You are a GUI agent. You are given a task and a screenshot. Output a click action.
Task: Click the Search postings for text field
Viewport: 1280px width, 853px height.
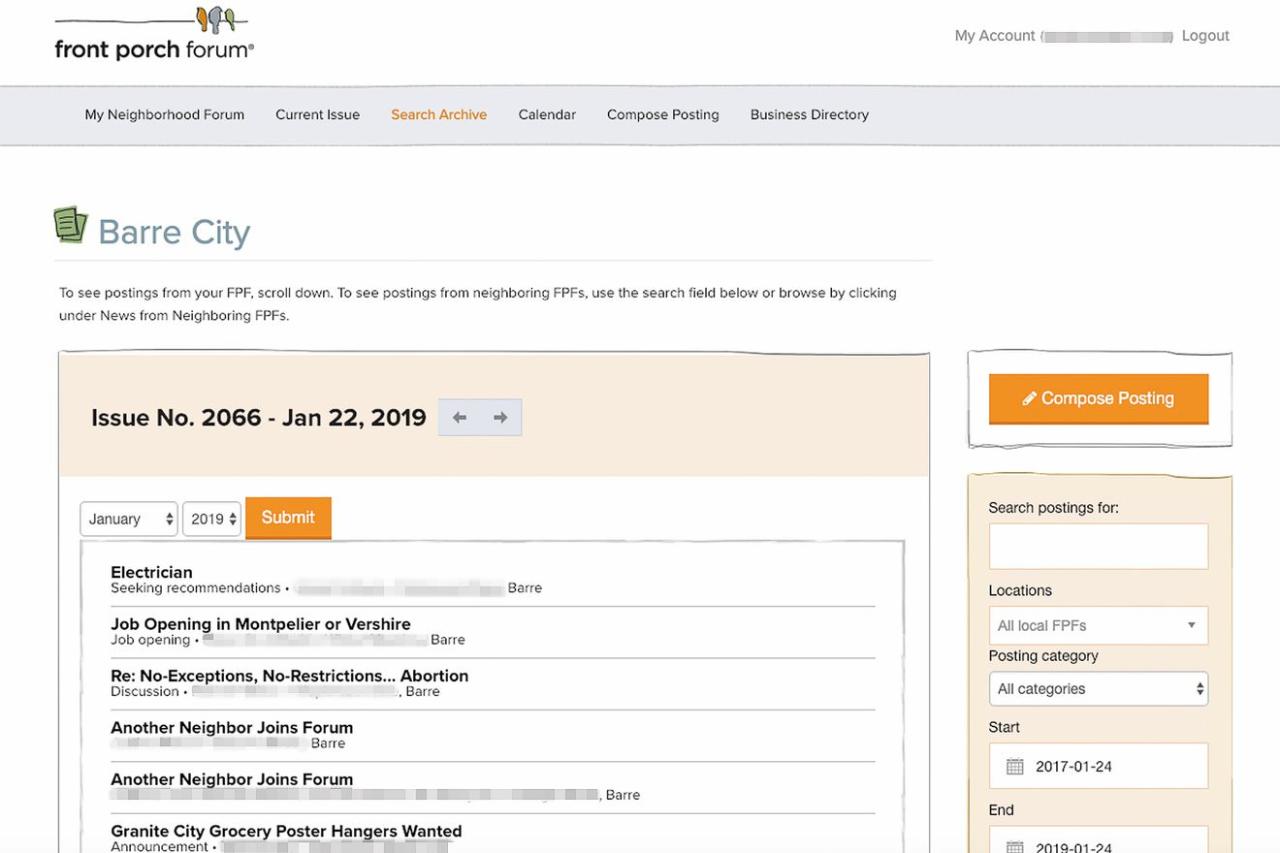pos(1097,546)
